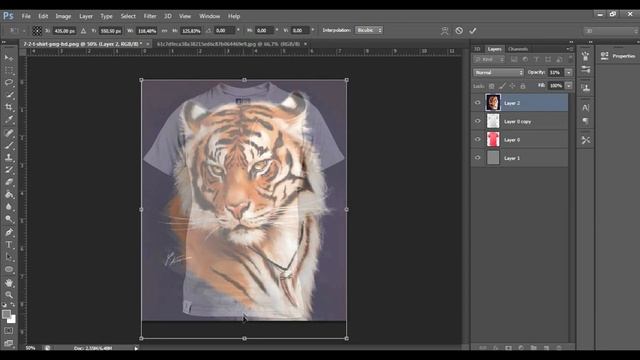Screen dimensions: 640x360
Task: Change screen mode in toolbox
Action: [9, 343]
